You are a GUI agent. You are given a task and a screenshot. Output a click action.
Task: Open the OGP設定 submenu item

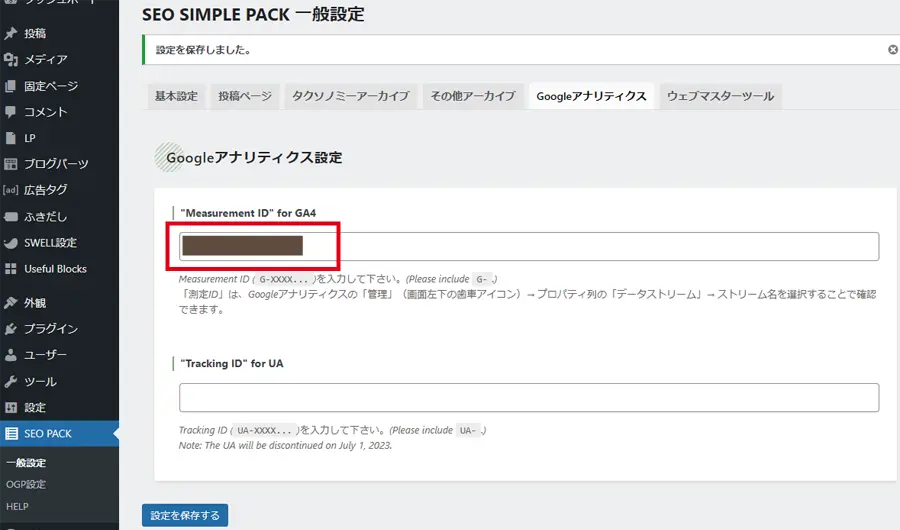26,485
